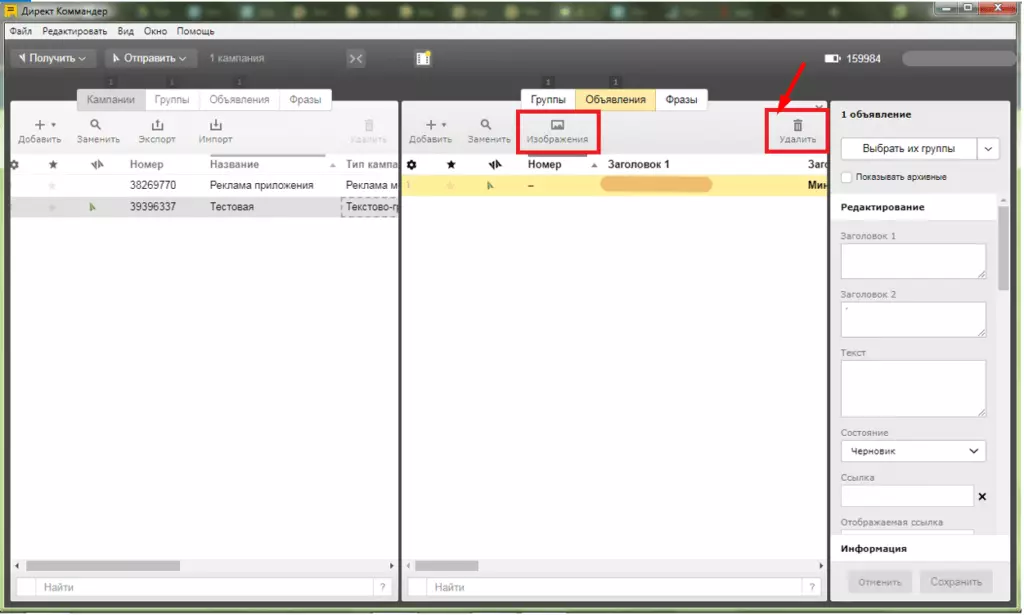The height and width of the screenshot is (615, 1024).
Task: Click the Текст input field
Action: [x=913, y=388]
